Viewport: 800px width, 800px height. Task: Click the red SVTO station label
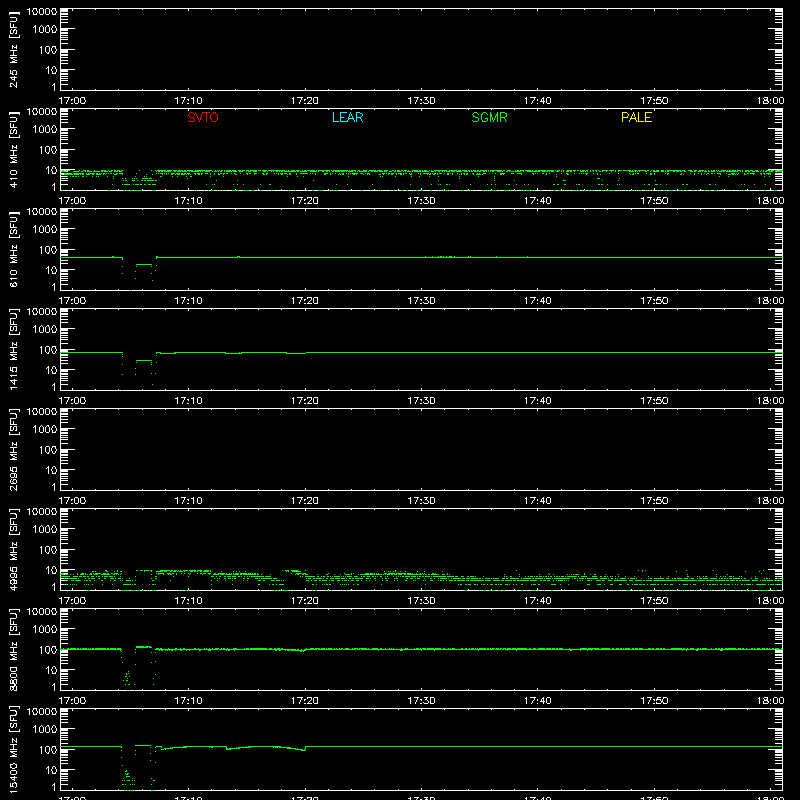pyautogui.click(x=203, y=117)
